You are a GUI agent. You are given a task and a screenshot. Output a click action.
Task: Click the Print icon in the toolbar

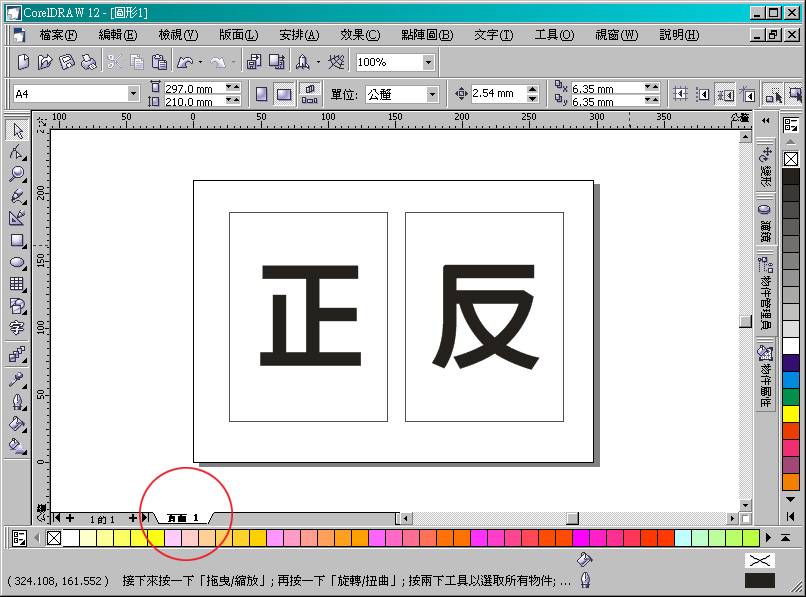(89, 62)
